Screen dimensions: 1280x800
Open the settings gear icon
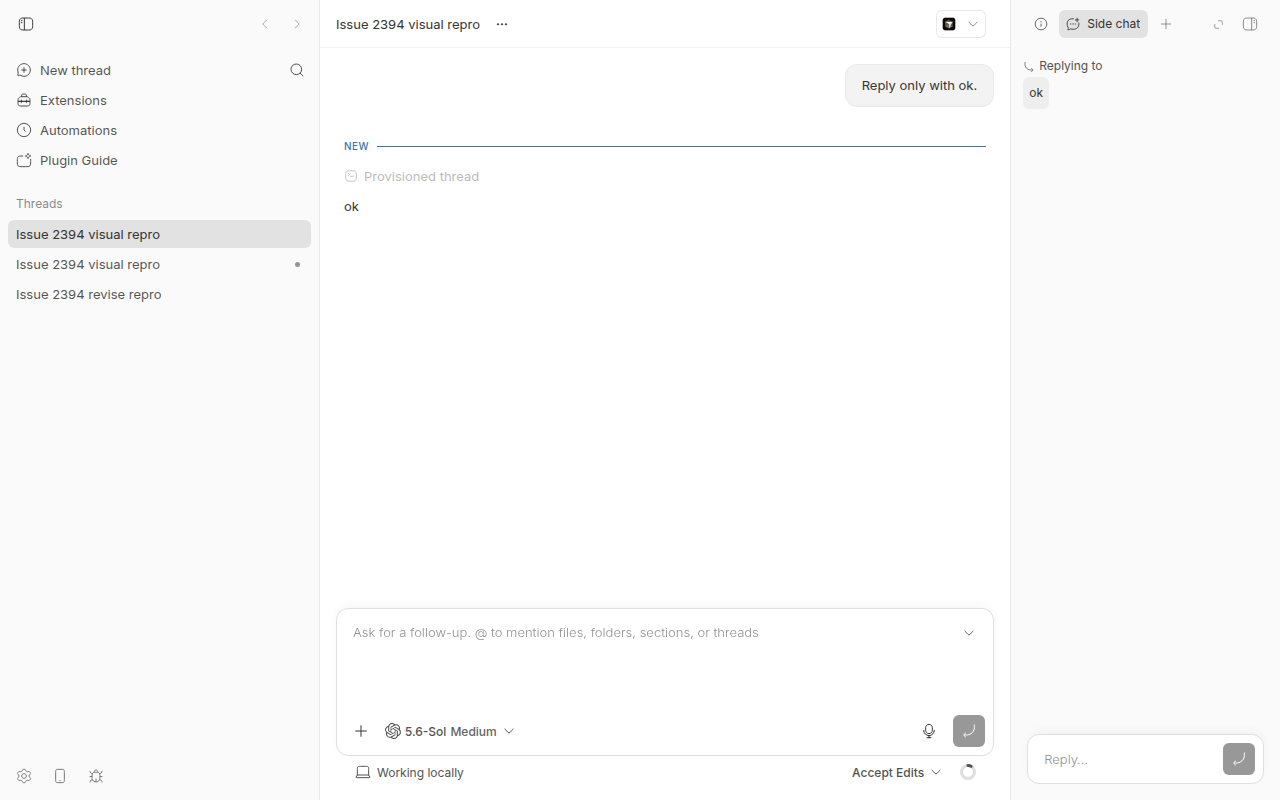coord(24,776)
